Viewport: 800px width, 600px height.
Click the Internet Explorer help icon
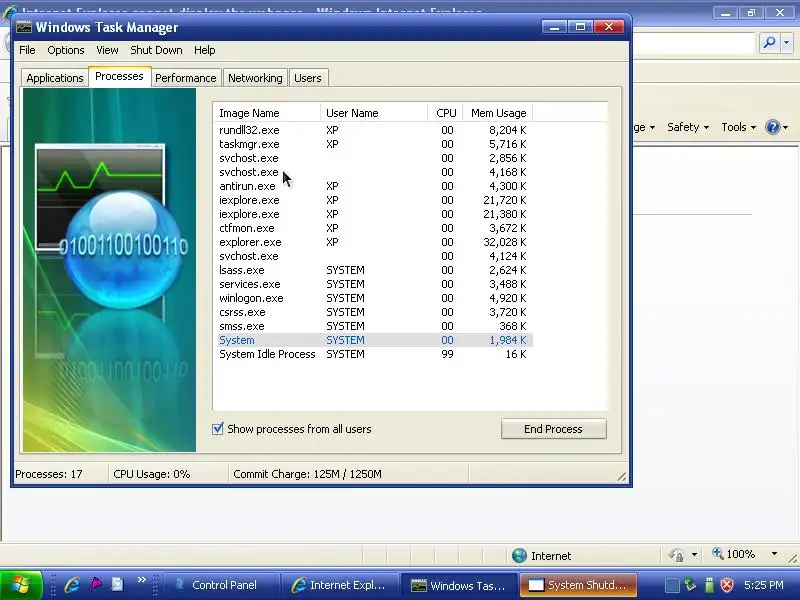point(772,127)
